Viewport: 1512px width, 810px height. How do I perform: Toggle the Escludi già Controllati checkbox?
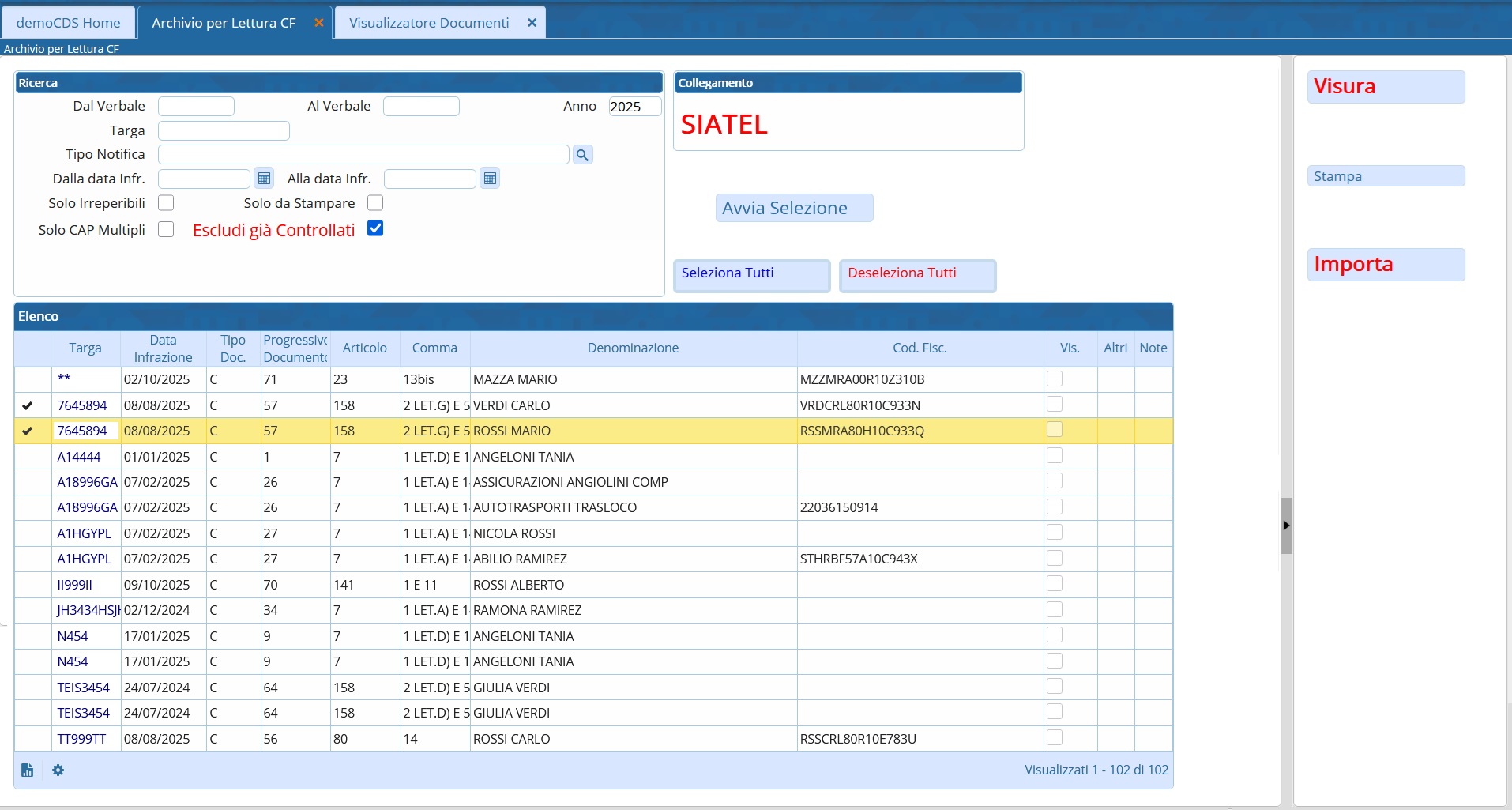(375, 229)
